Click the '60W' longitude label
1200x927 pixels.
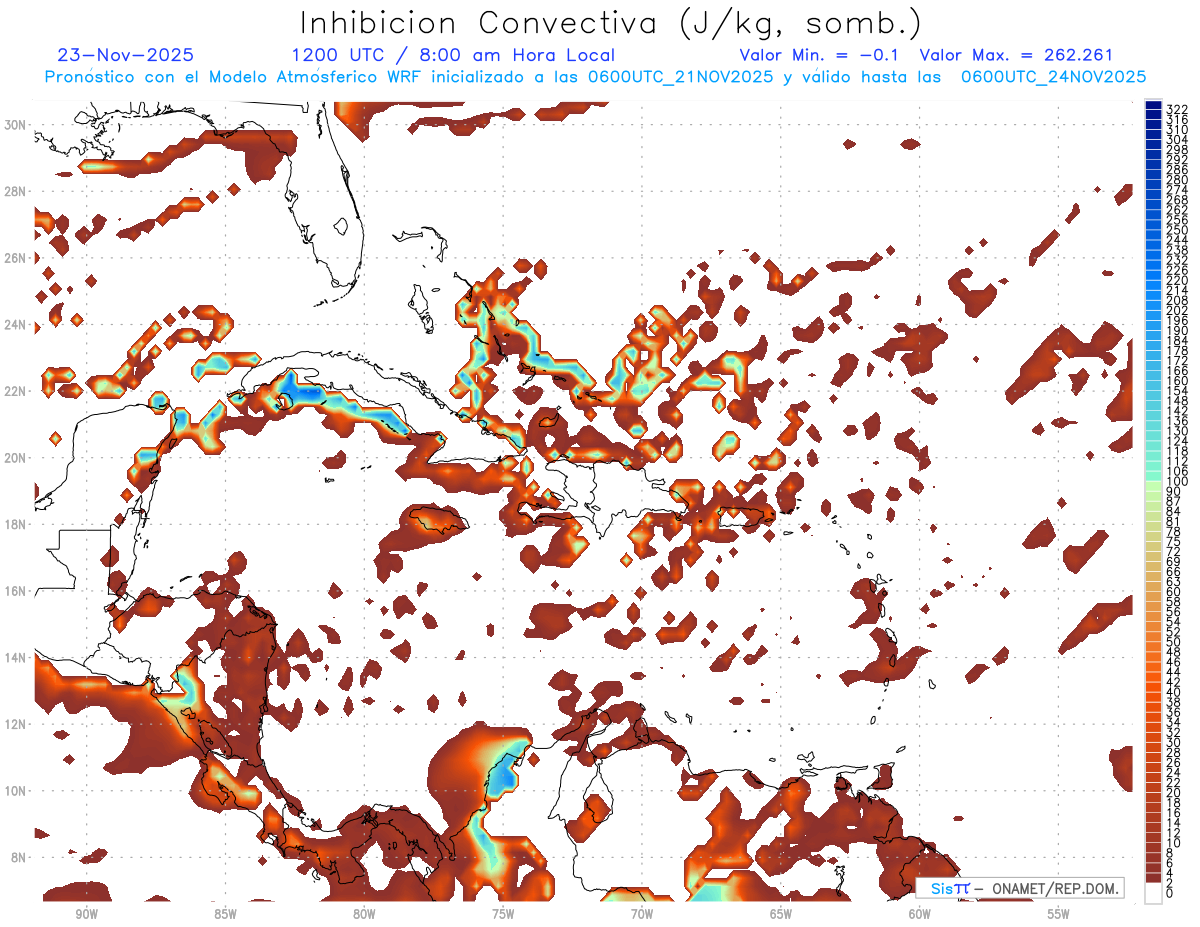click(x=920, y=913)
